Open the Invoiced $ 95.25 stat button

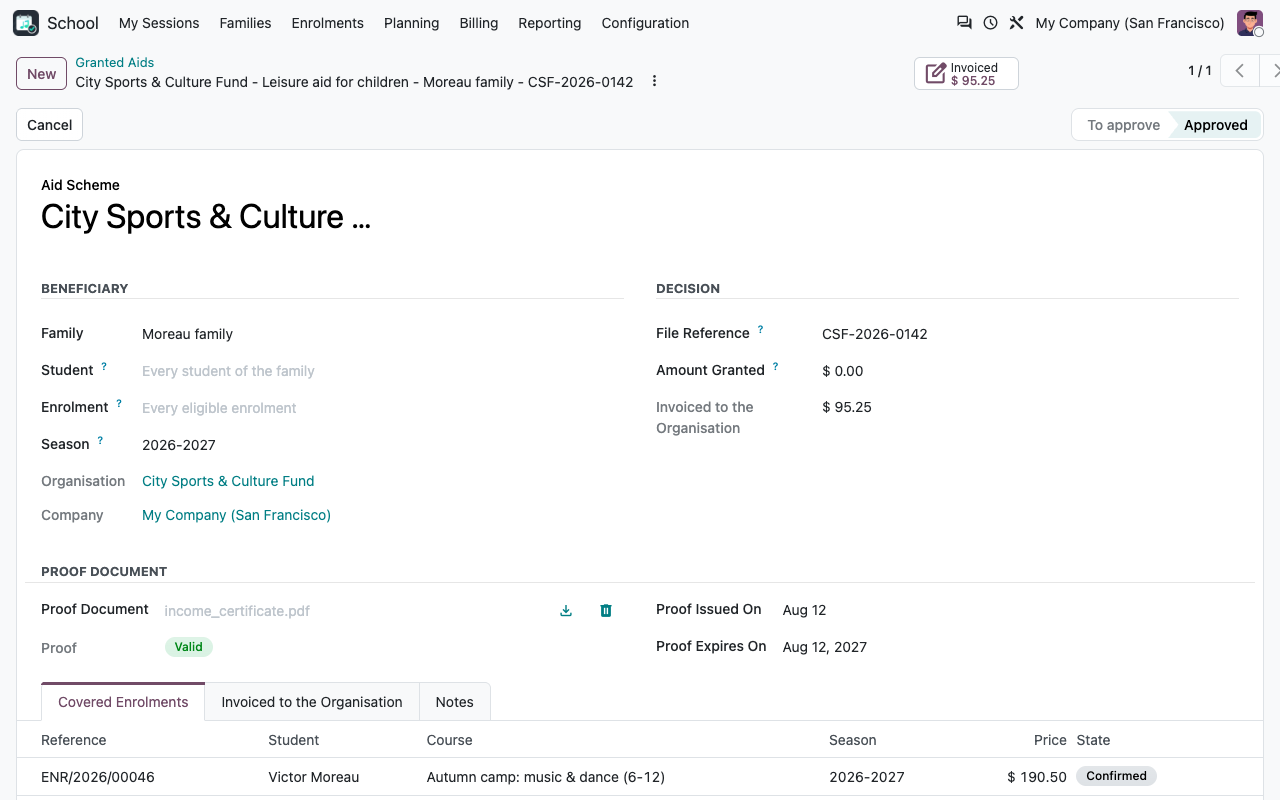pyautogui.click(x=966, y=74)
